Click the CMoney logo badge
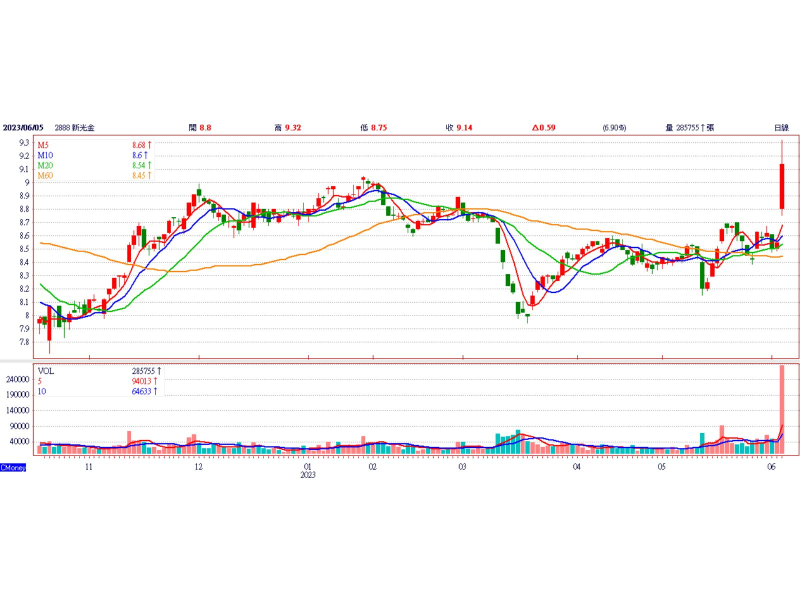Screen dimensions: 800x600 13,467
